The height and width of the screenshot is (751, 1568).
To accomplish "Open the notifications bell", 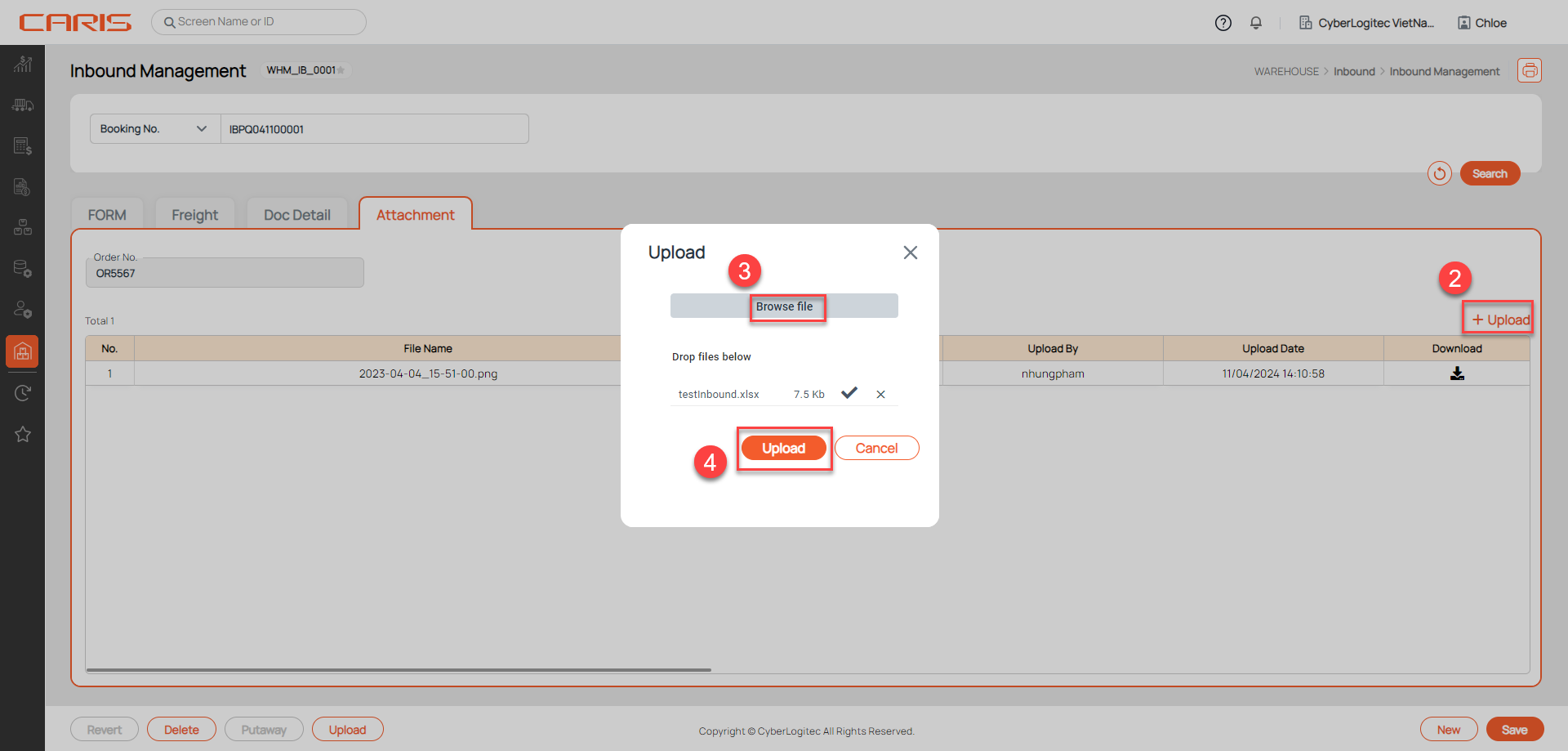I will [1256, 23].
